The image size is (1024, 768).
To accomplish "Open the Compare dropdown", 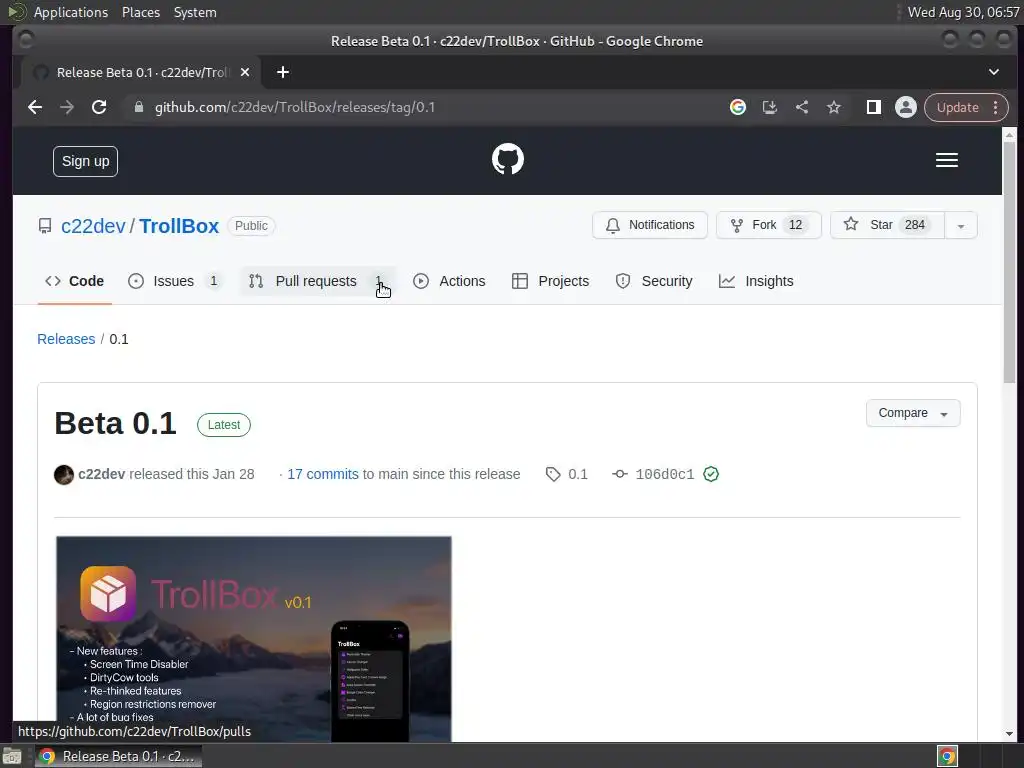I will [912, 413].
